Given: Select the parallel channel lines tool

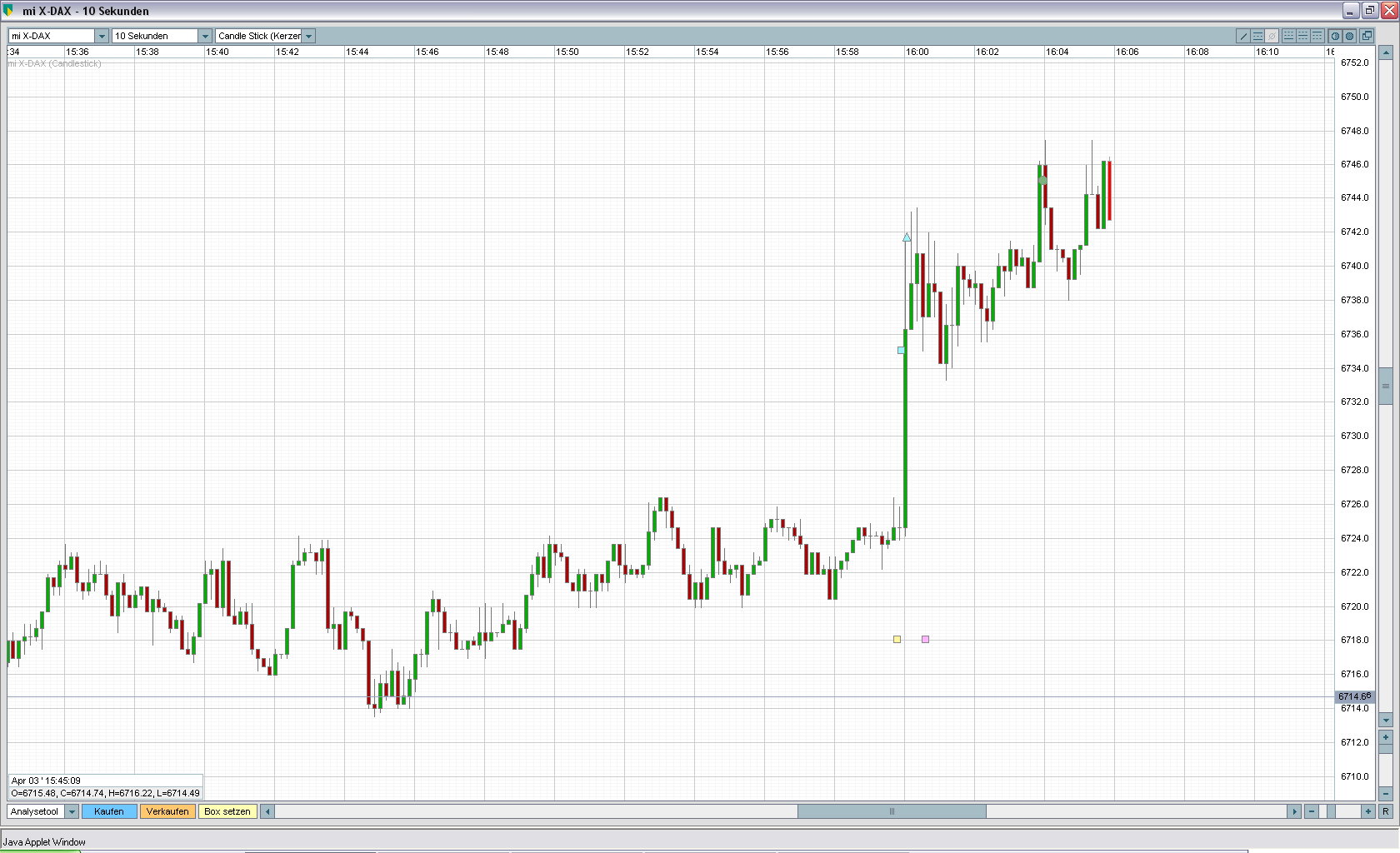Looking at the screenshot, I should (1257, 36).
